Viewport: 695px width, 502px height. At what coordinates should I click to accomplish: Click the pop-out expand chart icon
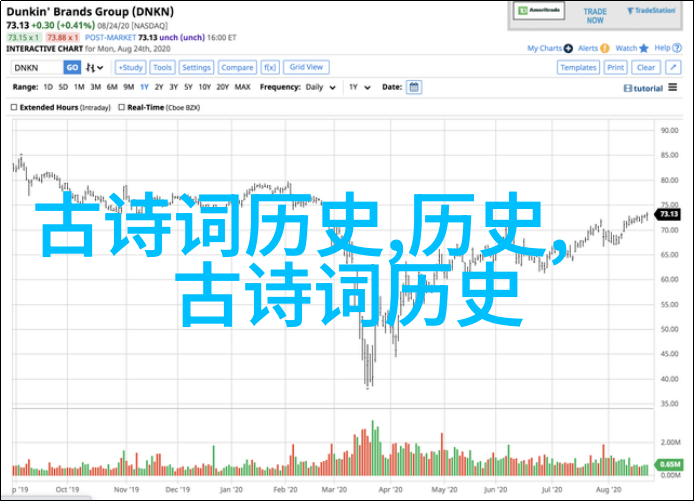[673, 67]
